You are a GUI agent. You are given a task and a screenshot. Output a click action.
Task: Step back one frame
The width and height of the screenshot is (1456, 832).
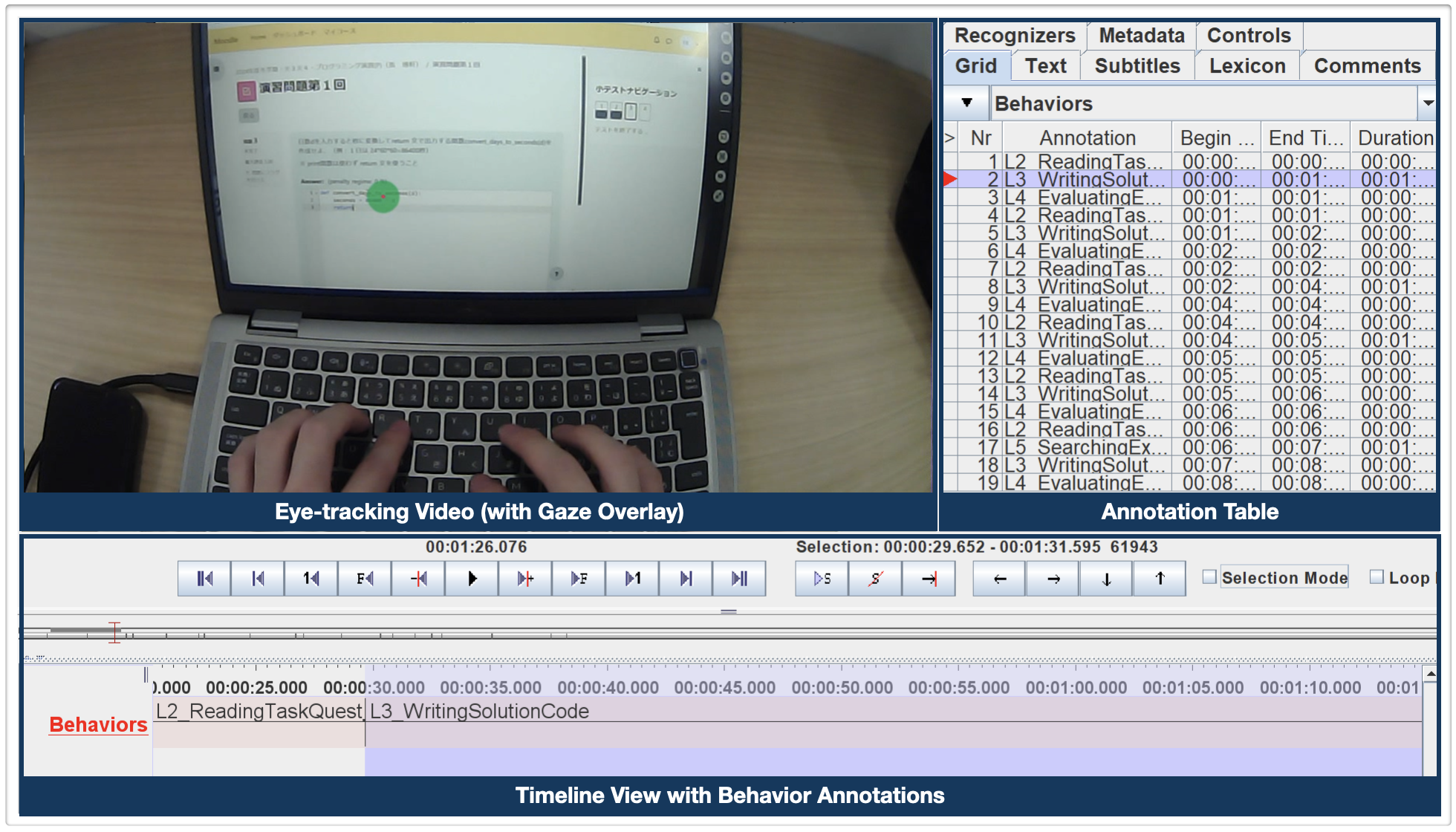(365, 579)
